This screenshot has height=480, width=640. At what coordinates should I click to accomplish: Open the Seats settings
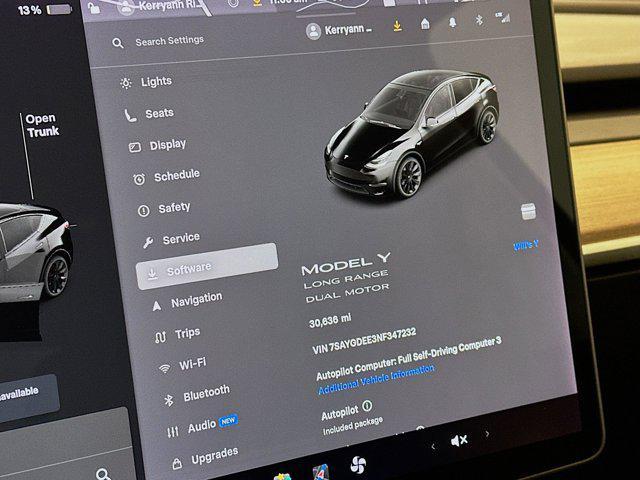(149, 114)
